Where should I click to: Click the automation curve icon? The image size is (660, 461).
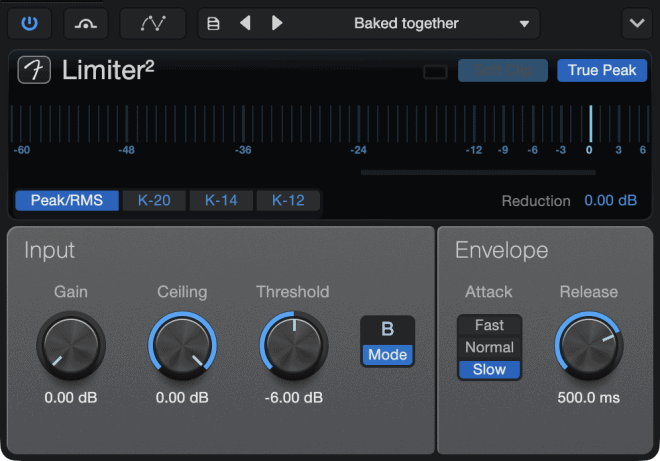pos(152,23)
